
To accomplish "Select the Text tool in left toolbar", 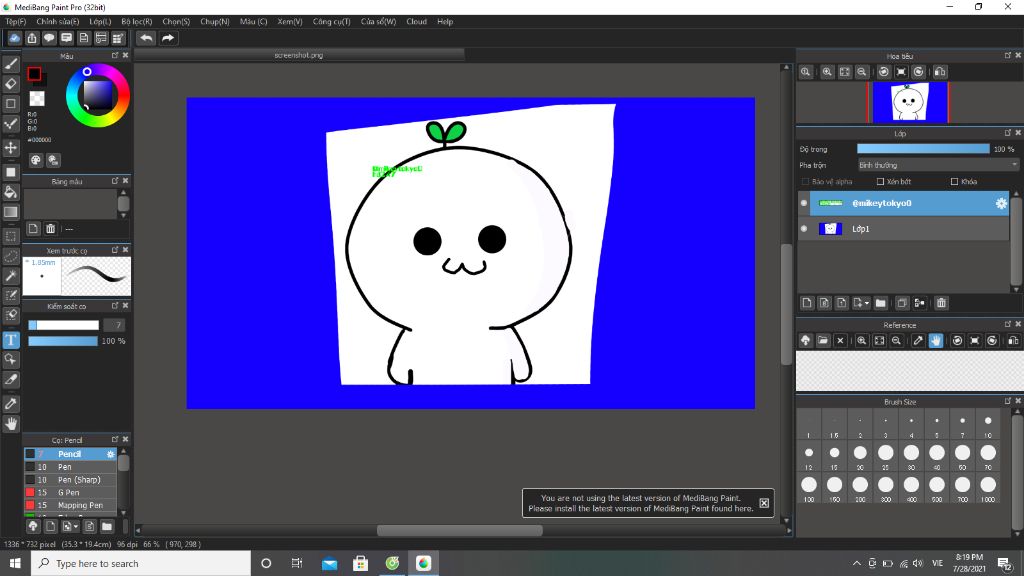I will (11, 339).
